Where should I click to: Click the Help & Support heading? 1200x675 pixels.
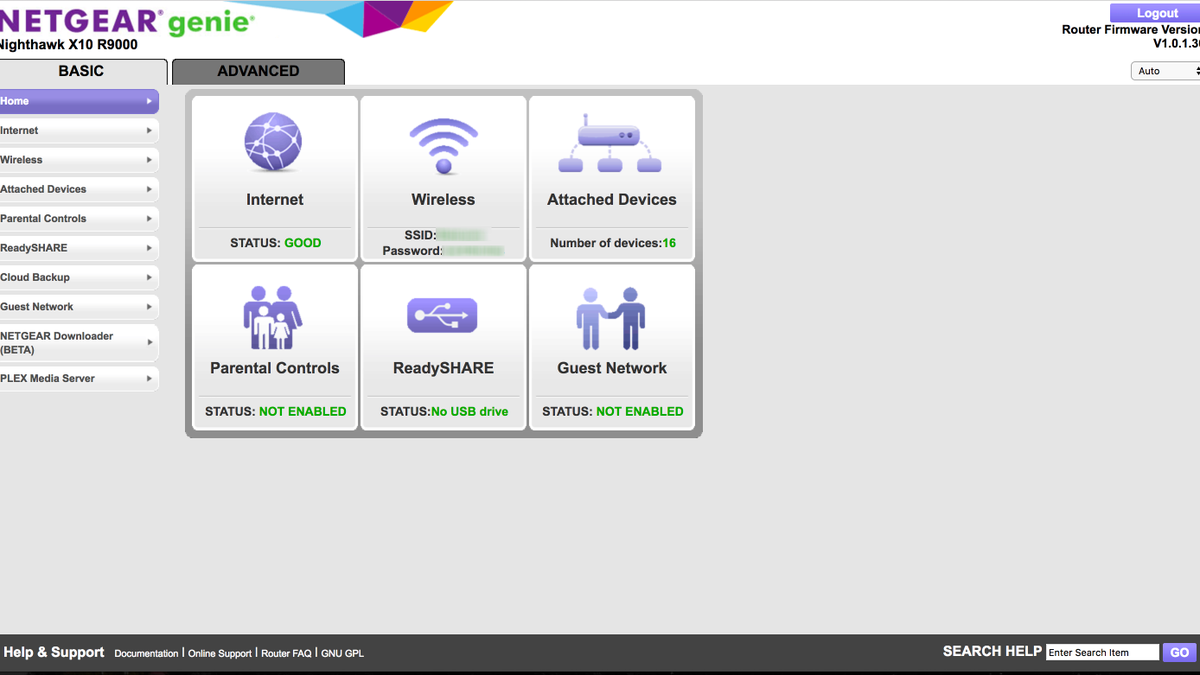click(x=54, y=652)
